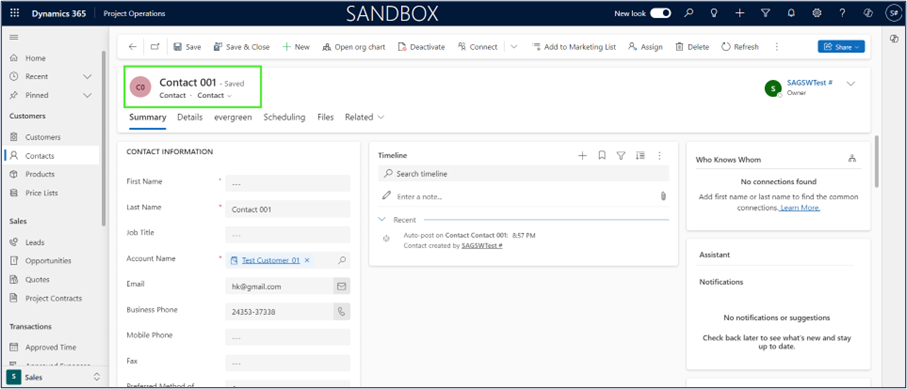Create a New record
Screen dimensions: 907x389
(296, 47)
